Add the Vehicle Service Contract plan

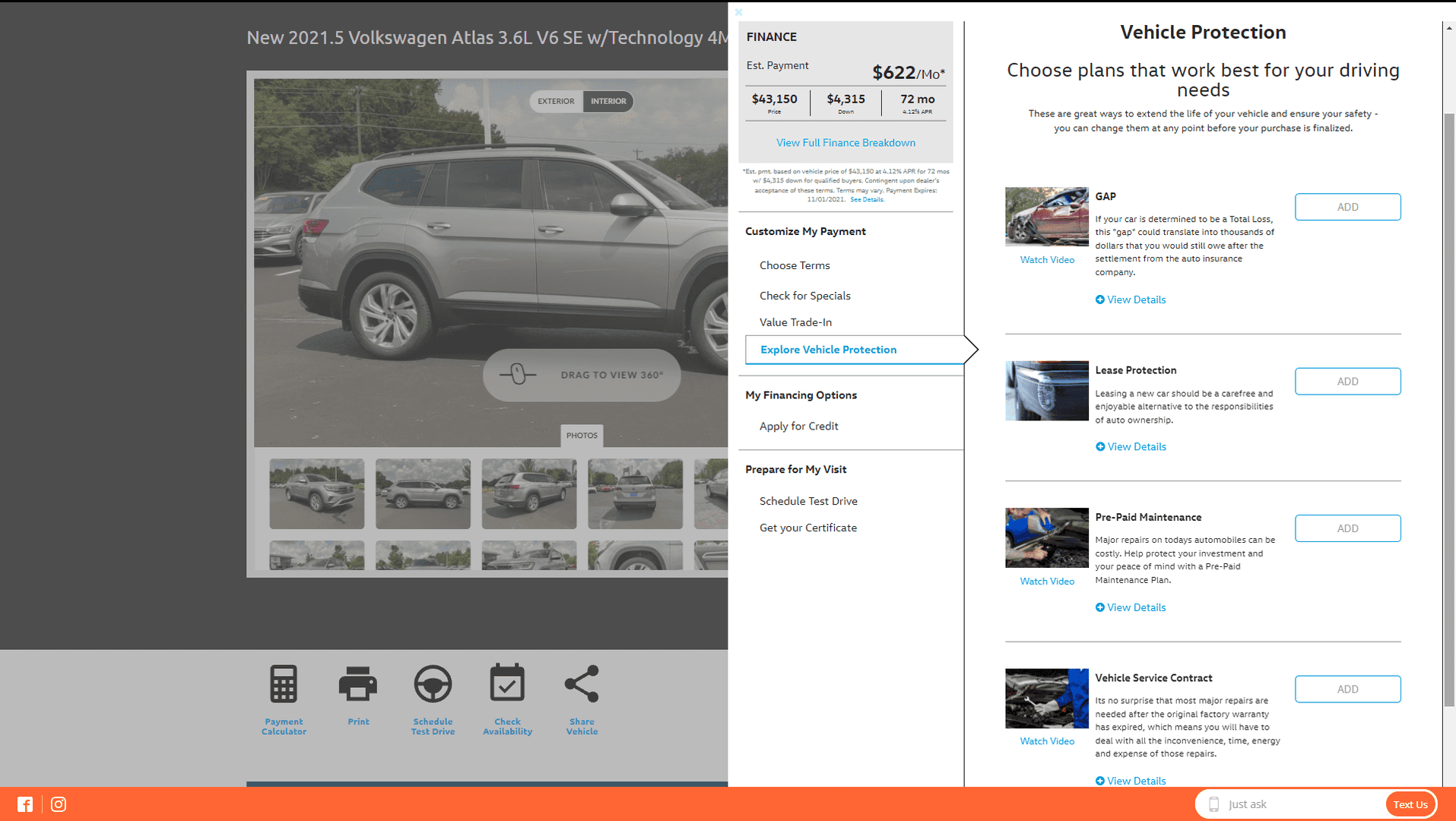1347,689
